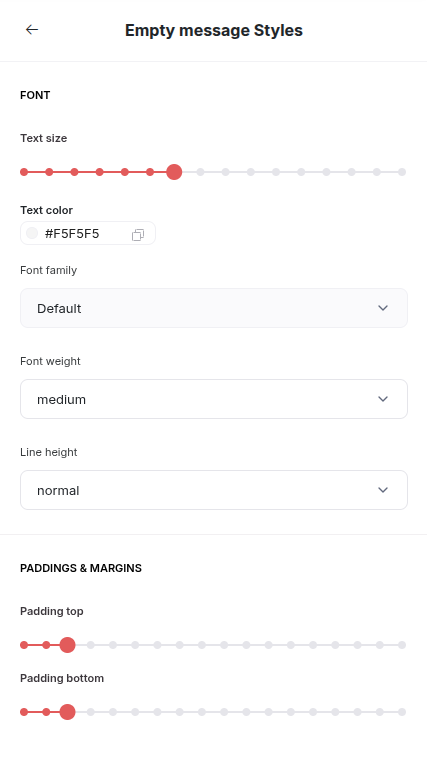The width and height of the screenshot is (427, 777).
Task: Click the Empty message Styles title
Action: (214, 30)
